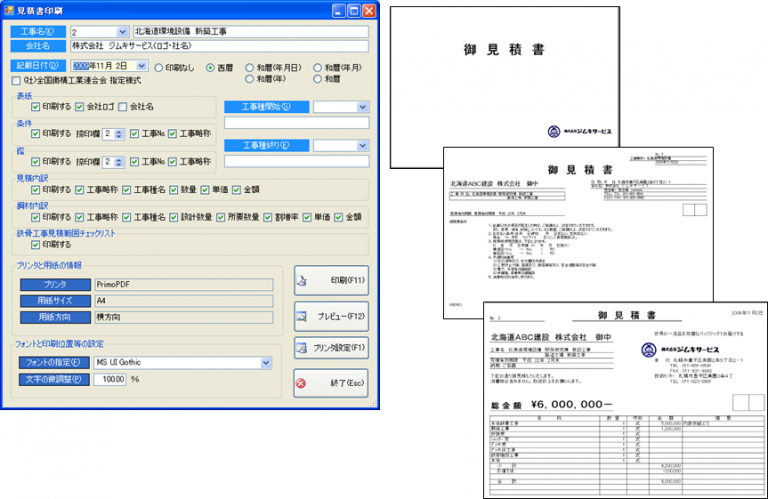Toggle 印刷する checkbox in 条件 group
The height and width of the screenshot is (499, 768).
pos(35,133)
